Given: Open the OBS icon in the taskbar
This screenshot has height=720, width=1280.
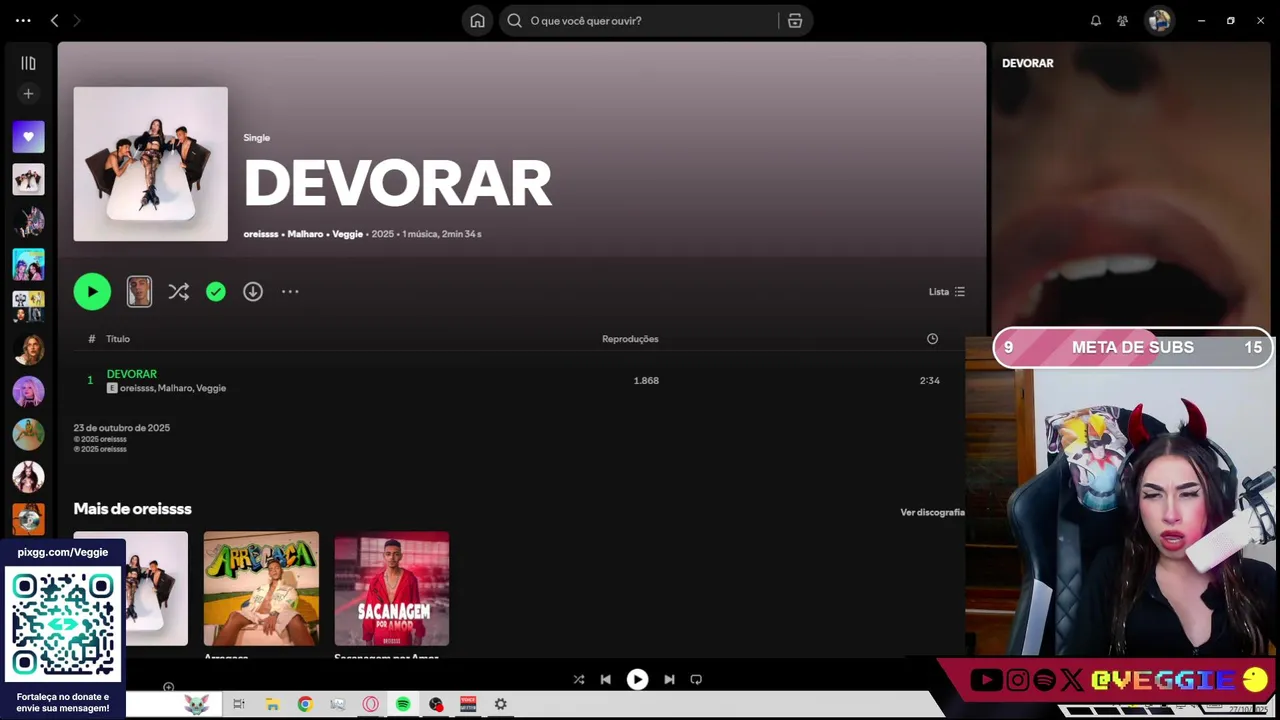Looking at the screenshot, I should [x=436, y=704].
